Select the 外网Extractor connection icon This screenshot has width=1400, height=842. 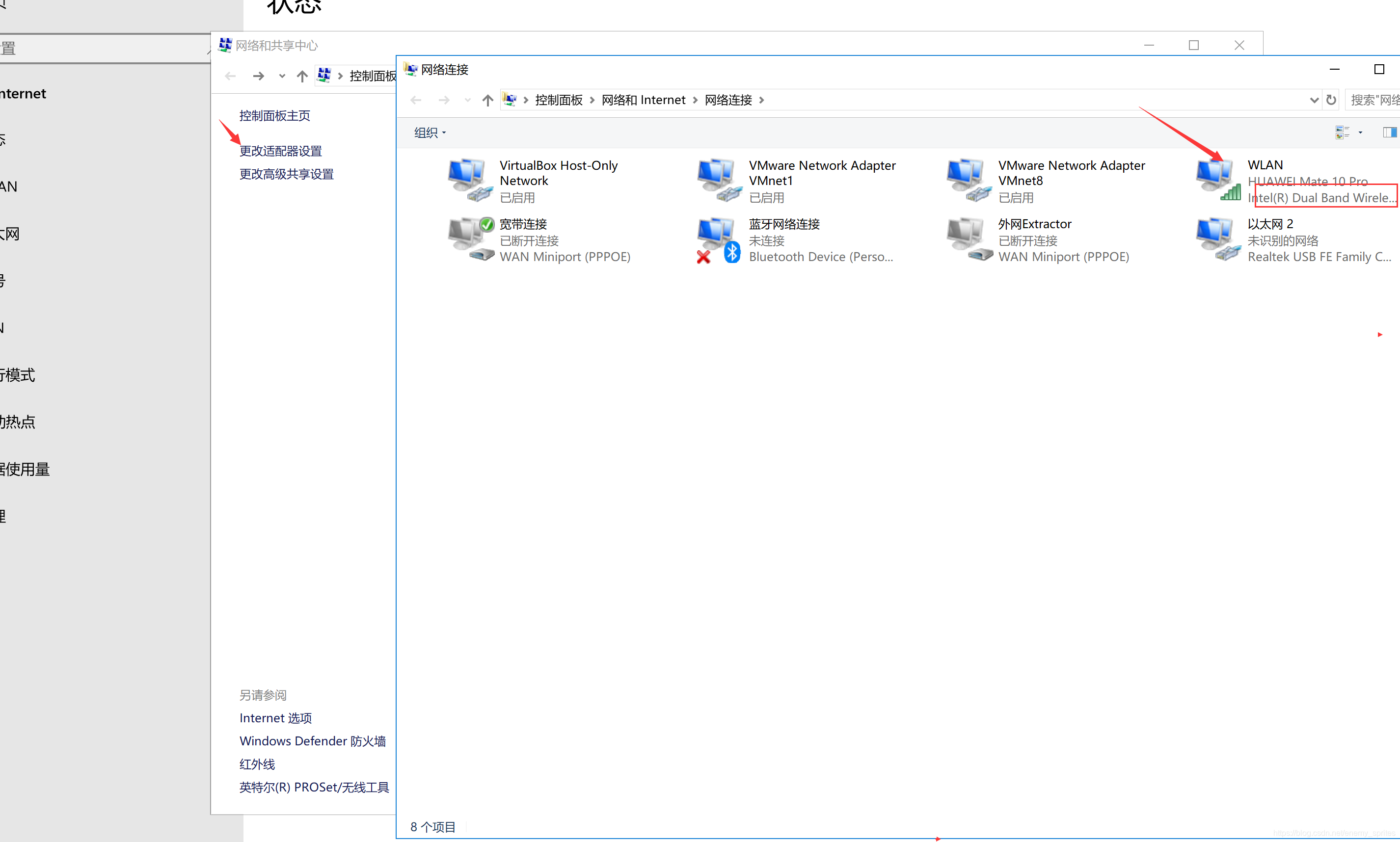pos(969,239)
